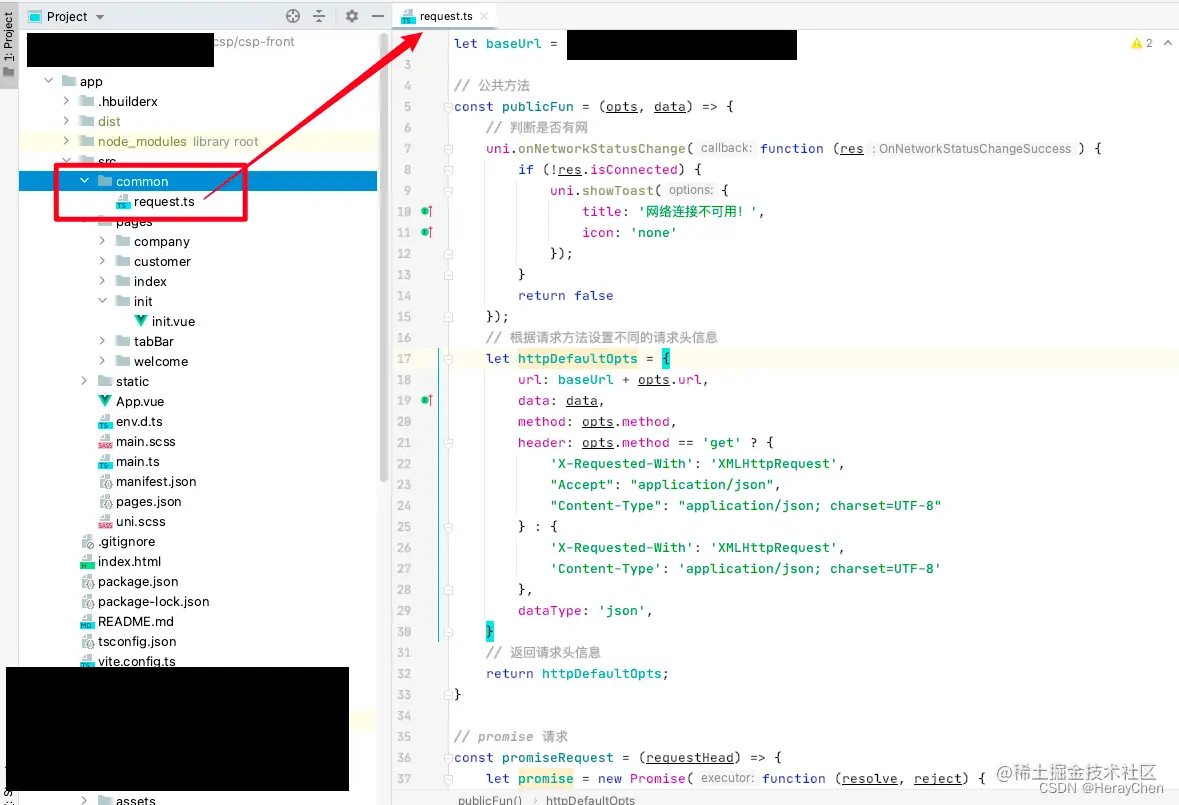The image size is (1179, 805).
Task: Click the TS file icon of main.ts
Action: pyautogui.click(x=105, y=462)
